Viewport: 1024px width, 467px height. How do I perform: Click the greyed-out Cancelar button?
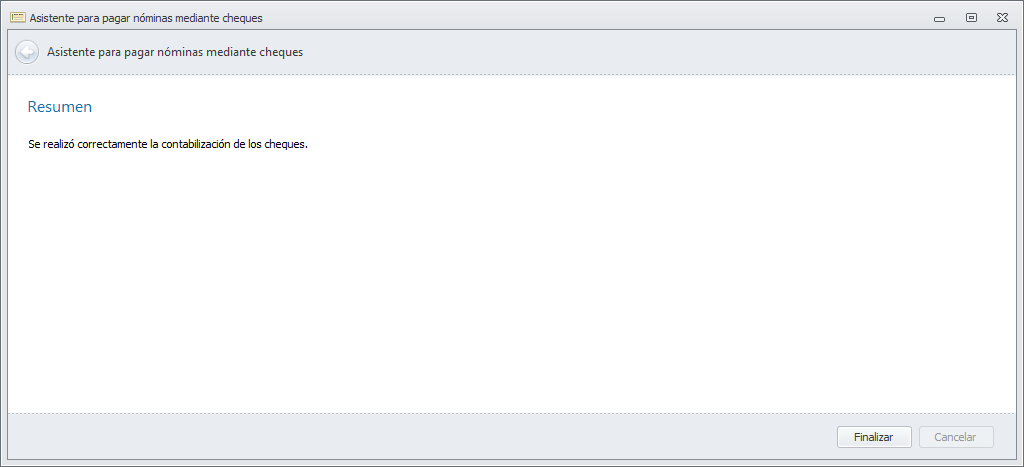pyautogui.click(x=954, y=437)
